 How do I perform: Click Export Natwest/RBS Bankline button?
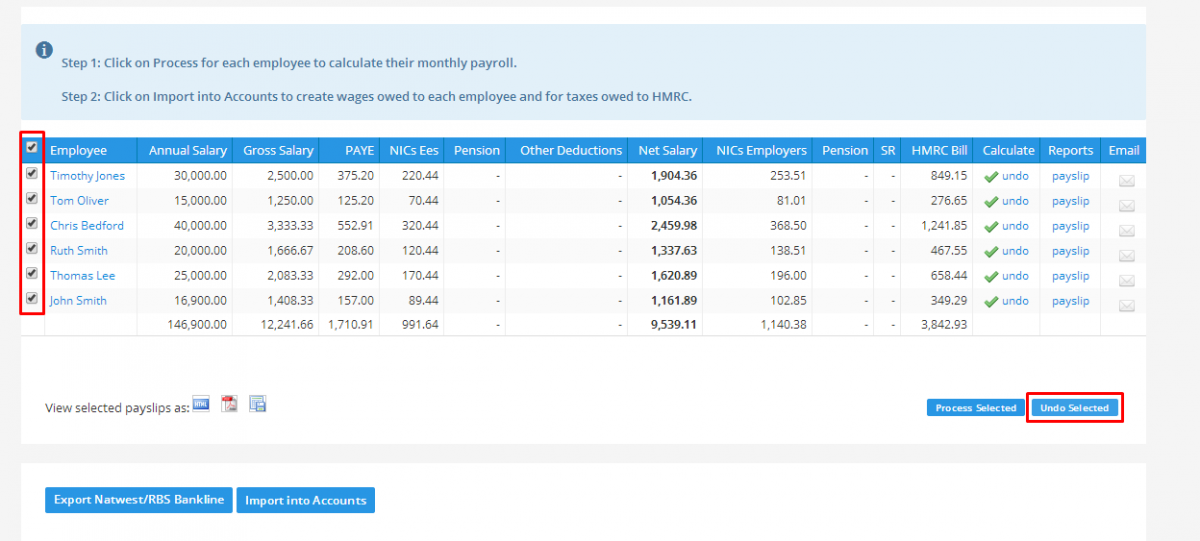[138, 500]
